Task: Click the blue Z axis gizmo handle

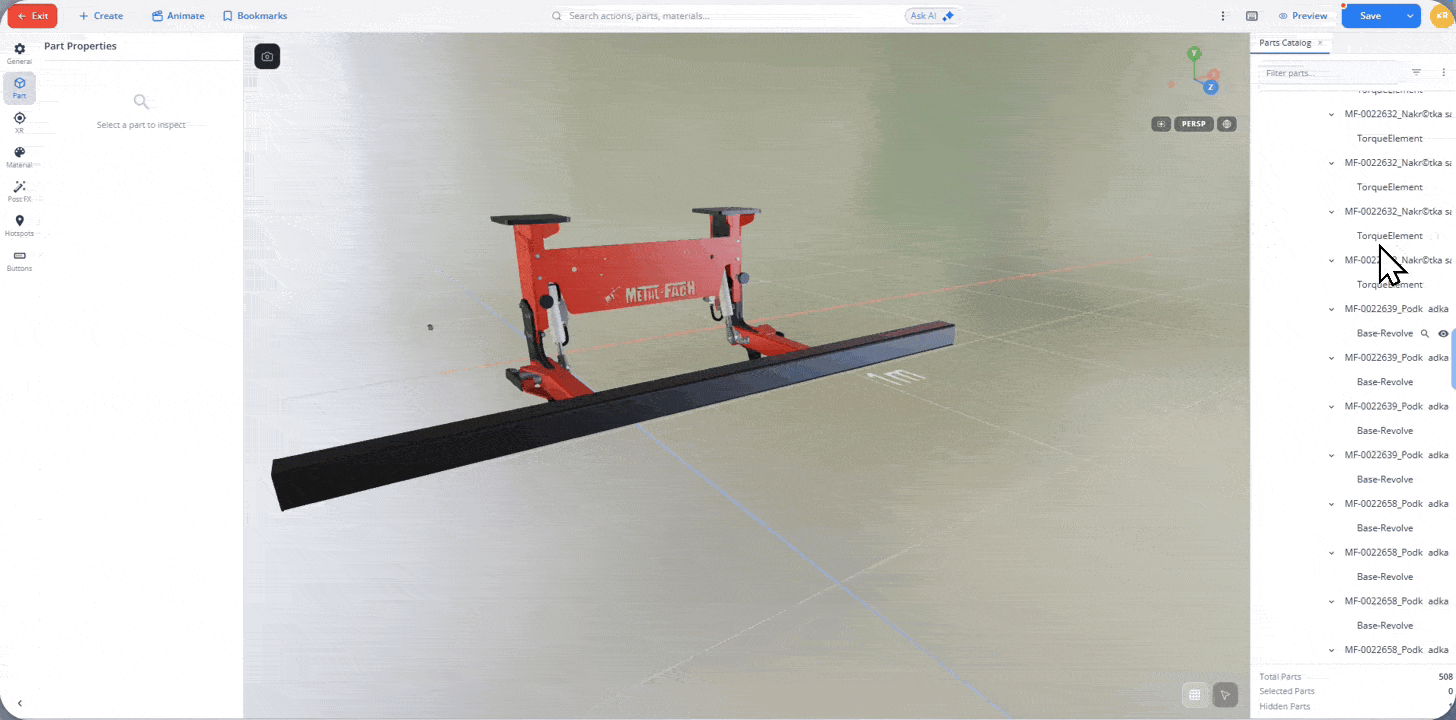Action: 1210,87
